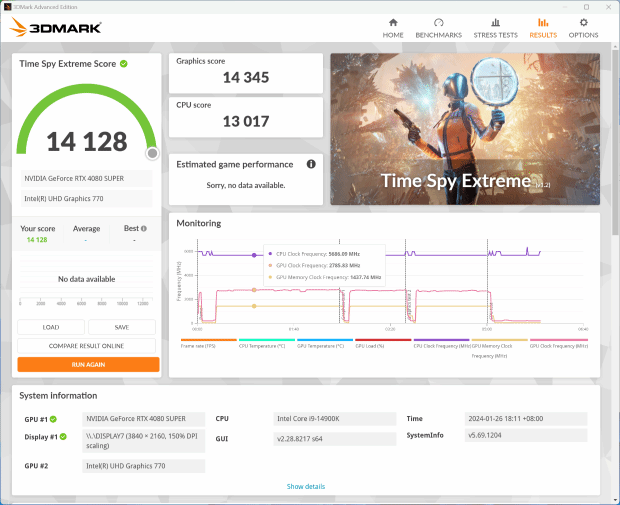Viewport: 620px width, 505px height.
Task: Toggle GPU Clock Frequency (MHz) legend series
Action: tap(559, 343)
